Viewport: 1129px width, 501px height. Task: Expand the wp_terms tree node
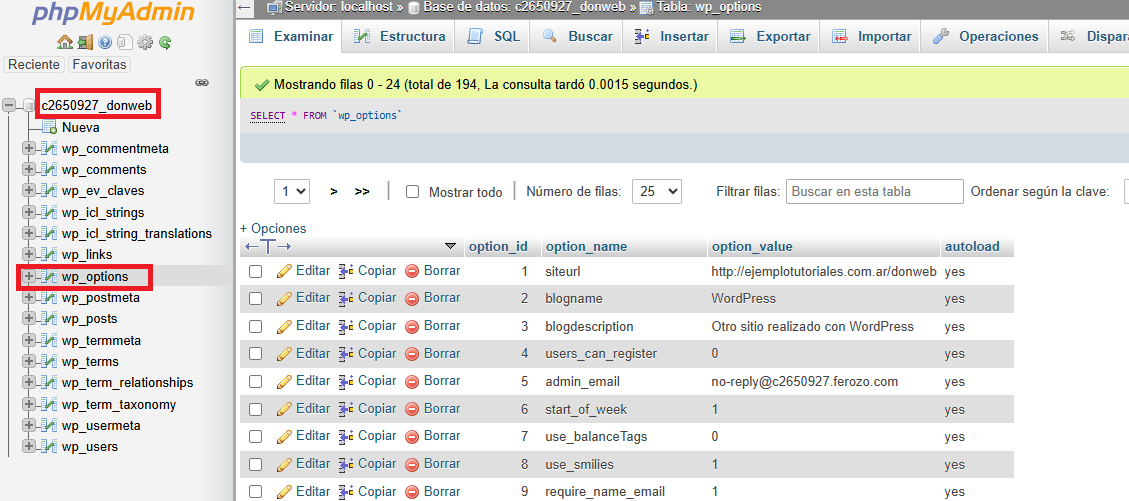[29, 361]
